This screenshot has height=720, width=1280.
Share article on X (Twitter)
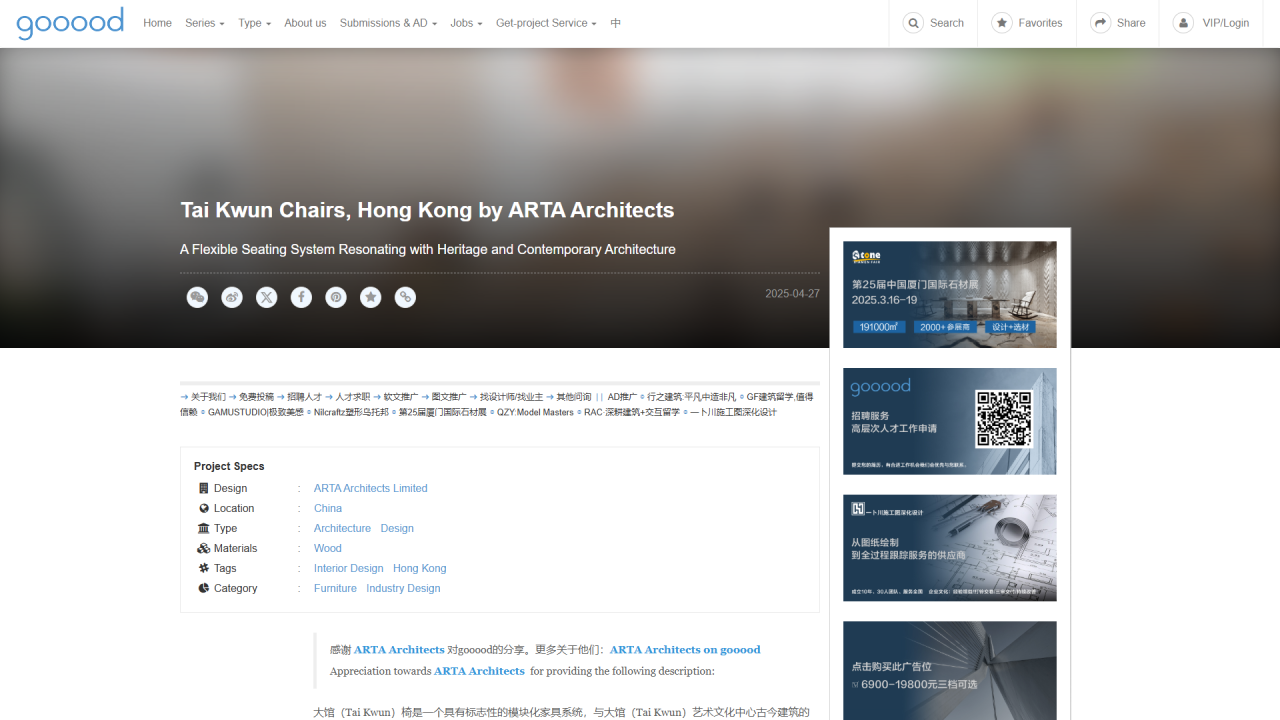(x=266, y=297)
